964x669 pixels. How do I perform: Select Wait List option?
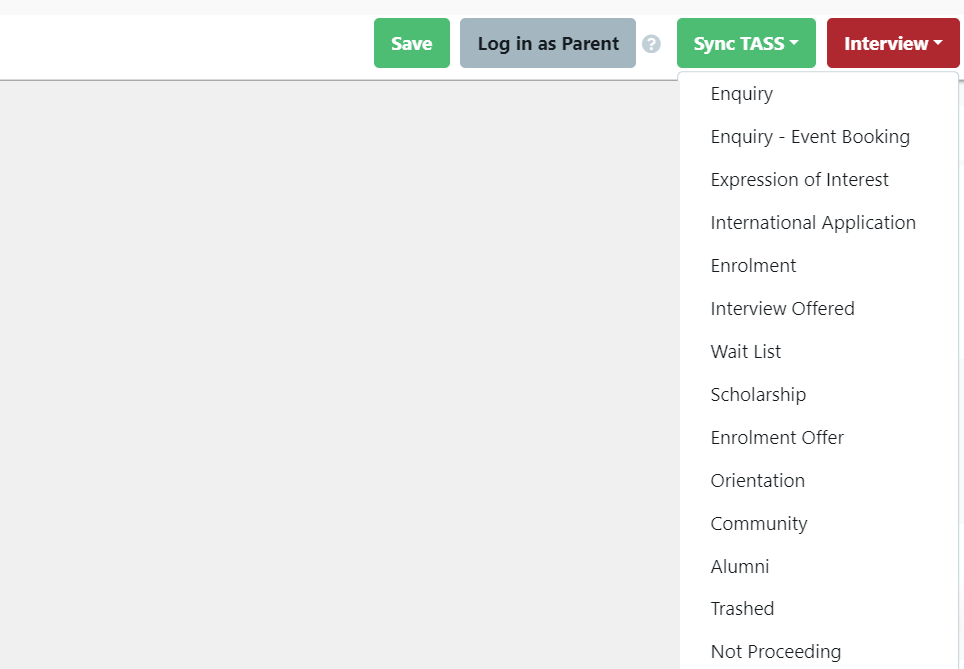(745, 351)
